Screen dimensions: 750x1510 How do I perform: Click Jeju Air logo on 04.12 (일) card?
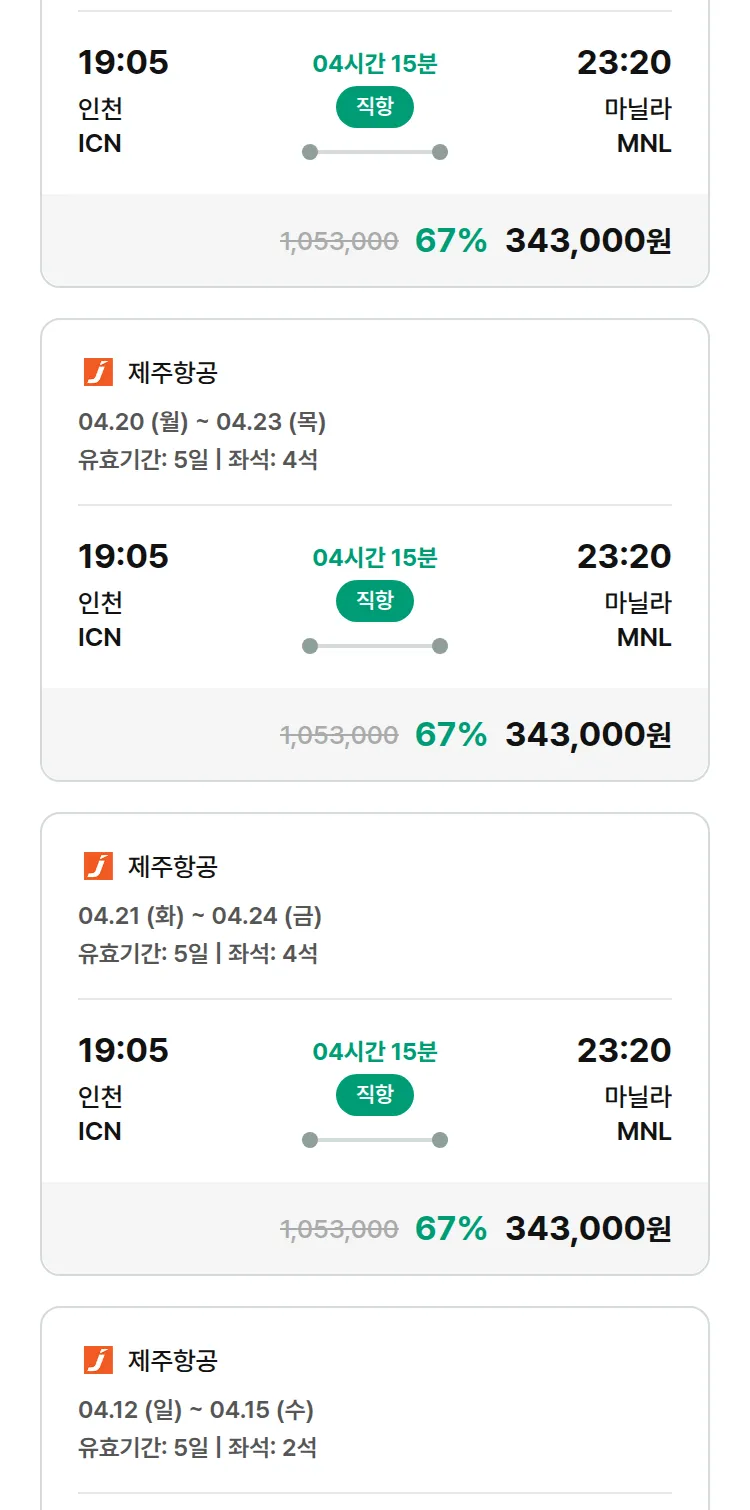coord(98,1360)
